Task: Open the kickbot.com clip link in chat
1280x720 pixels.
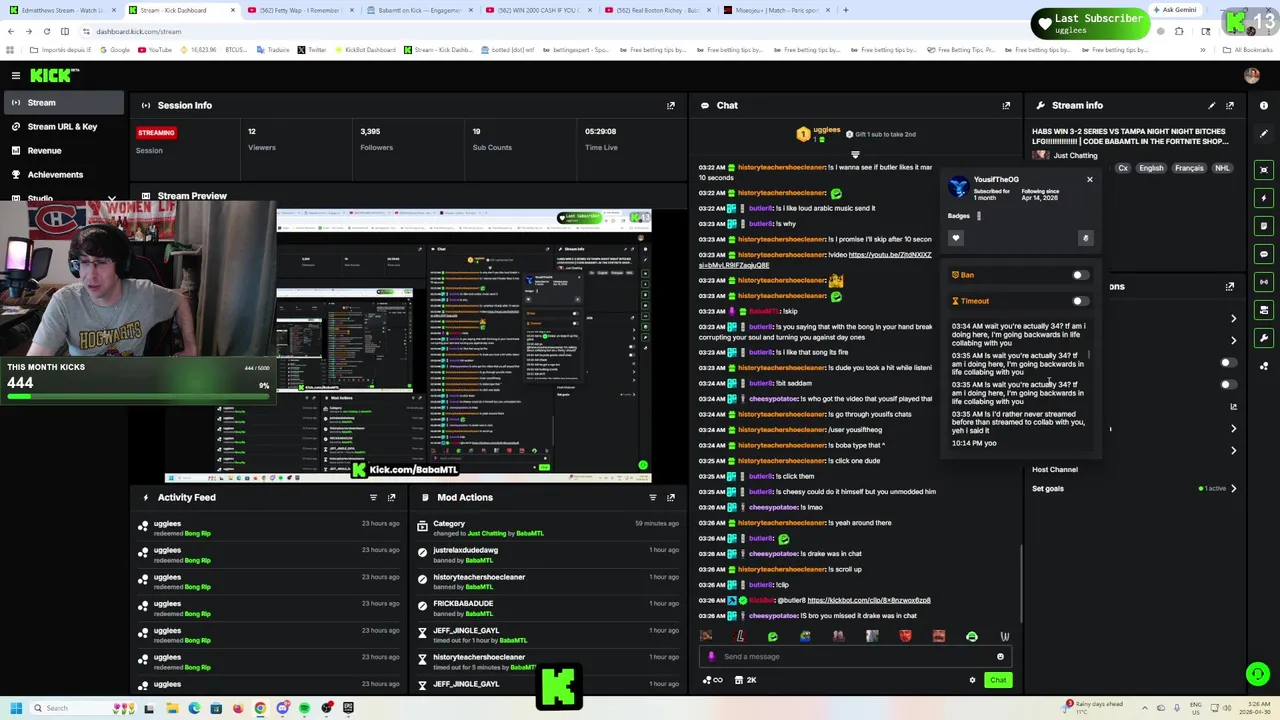Action: pyautogui.click(x=869, y=600)
